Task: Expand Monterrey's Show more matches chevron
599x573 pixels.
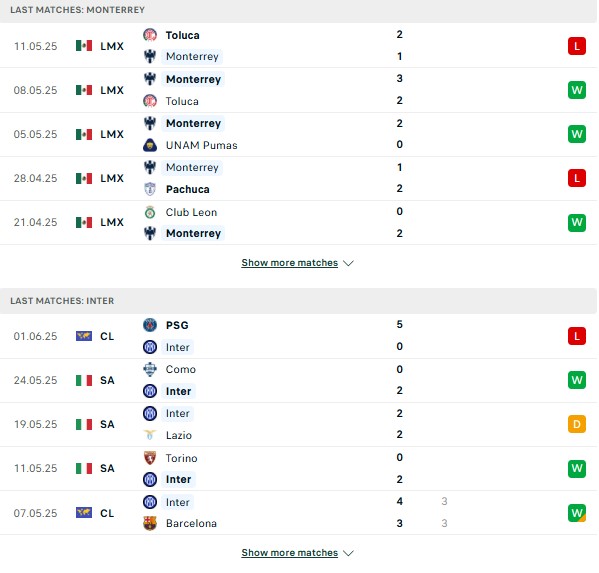Action: coord(348,263)
